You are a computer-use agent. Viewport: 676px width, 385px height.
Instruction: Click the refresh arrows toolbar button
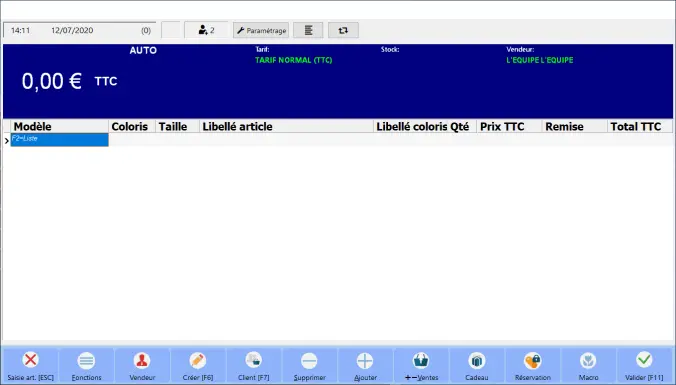(x=343, y=30)
